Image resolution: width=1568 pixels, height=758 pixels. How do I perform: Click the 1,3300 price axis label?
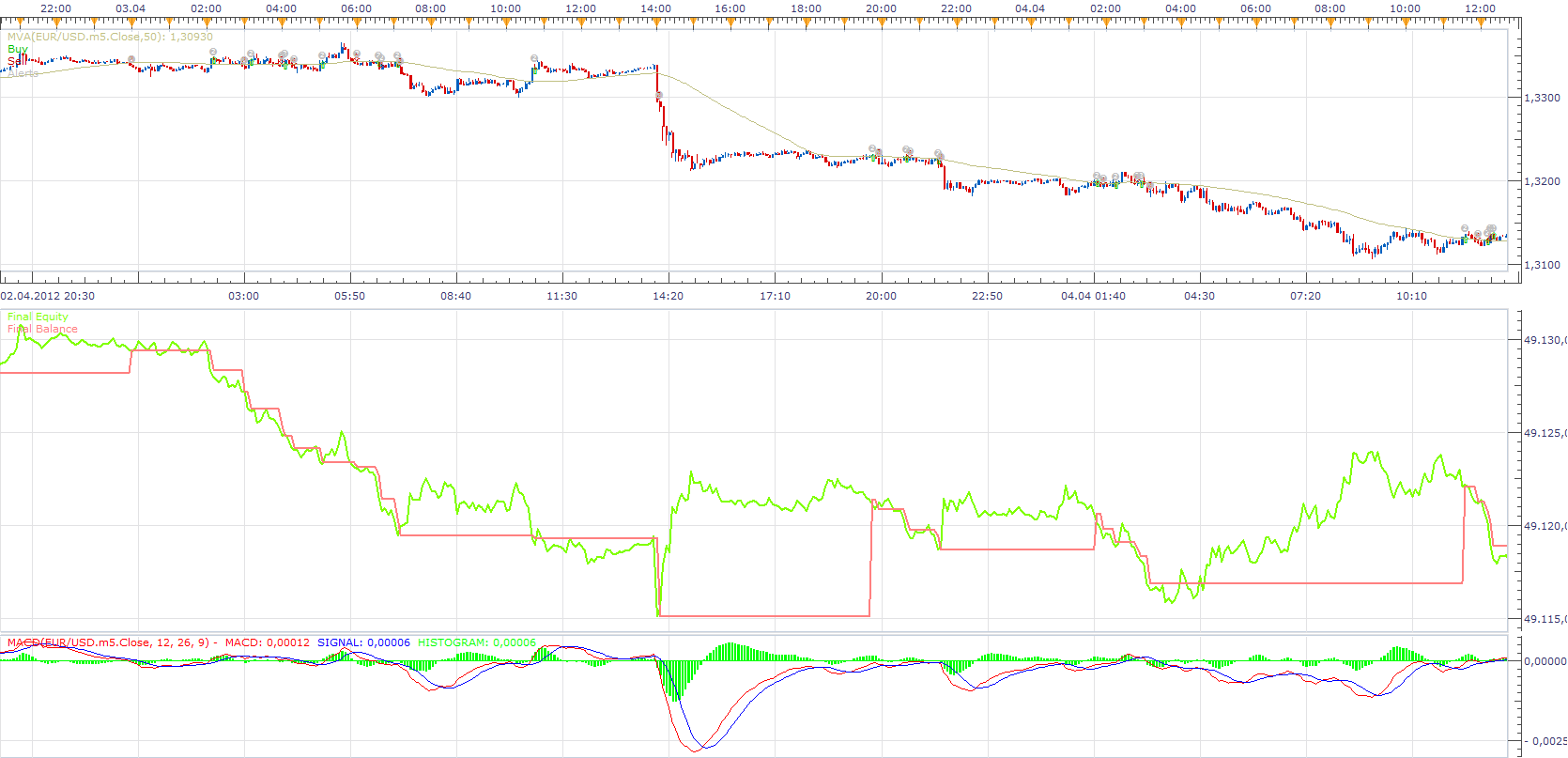[x=1542, y=98]
